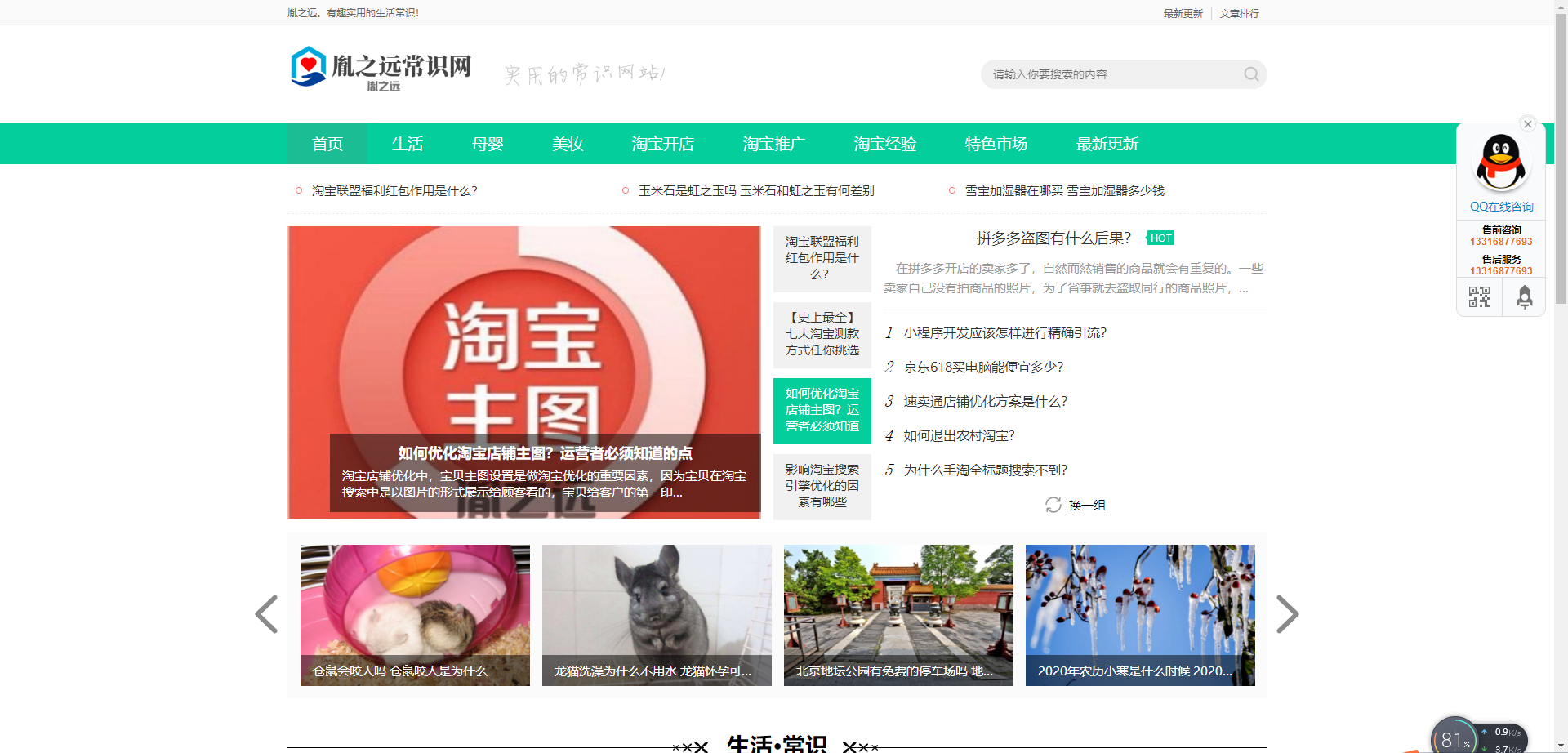This screenshot has width=1568, height=753.
Task: Click 售后服务 phone number 13316877693
Action: [x=1501, y=271]
